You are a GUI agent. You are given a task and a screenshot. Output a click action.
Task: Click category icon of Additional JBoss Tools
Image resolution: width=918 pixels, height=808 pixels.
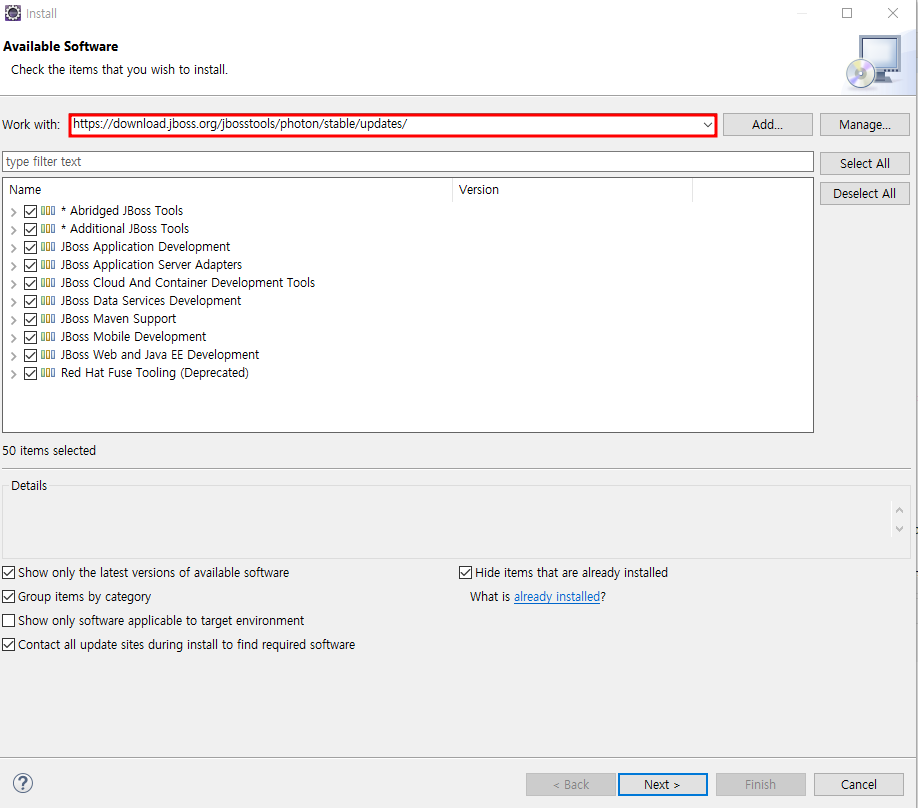[x=48, y=229]
